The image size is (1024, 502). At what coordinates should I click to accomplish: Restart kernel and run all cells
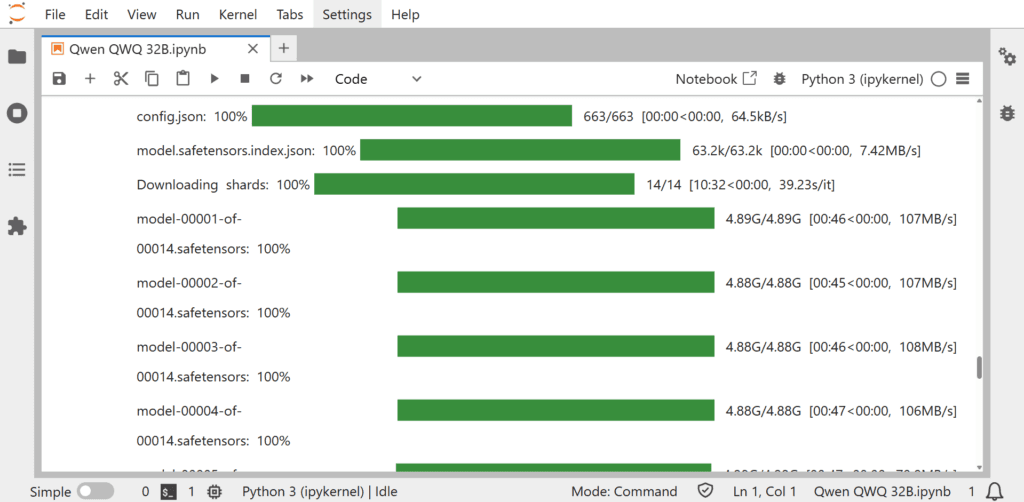click(x=307, y=79)
